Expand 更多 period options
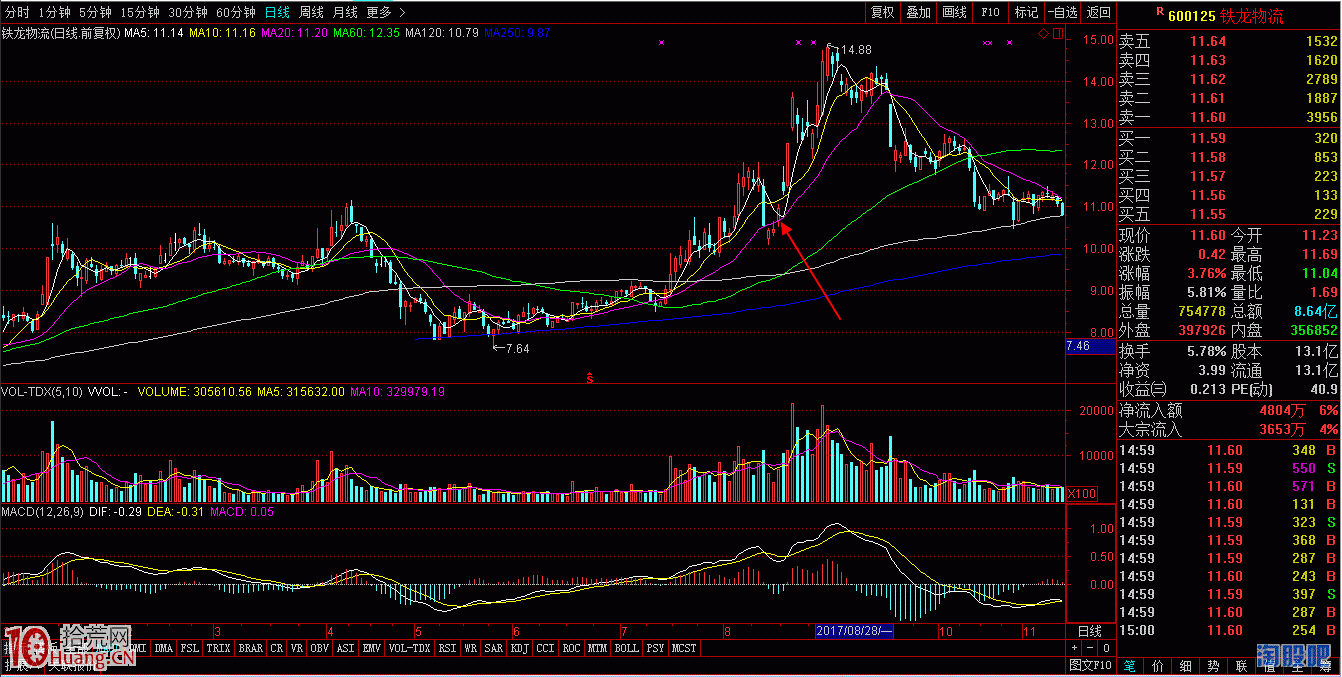This screenshot has width=1342, height=677. coord(386,12)
